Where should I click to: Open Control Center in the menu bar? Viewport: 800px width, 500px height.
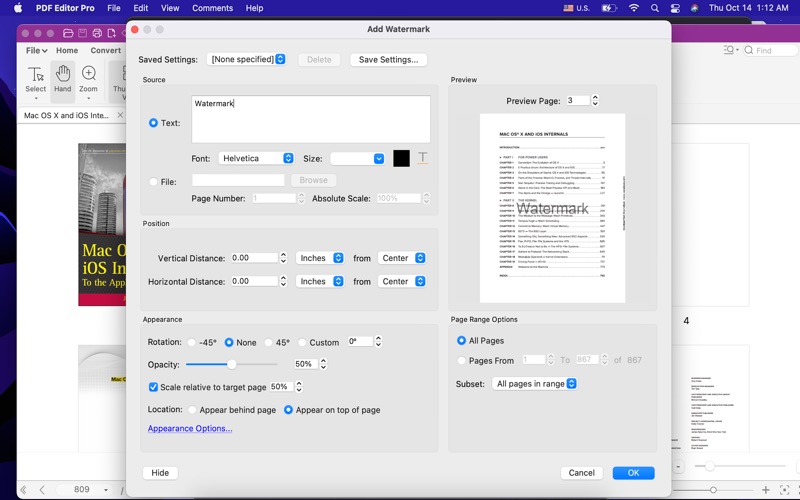675,8
